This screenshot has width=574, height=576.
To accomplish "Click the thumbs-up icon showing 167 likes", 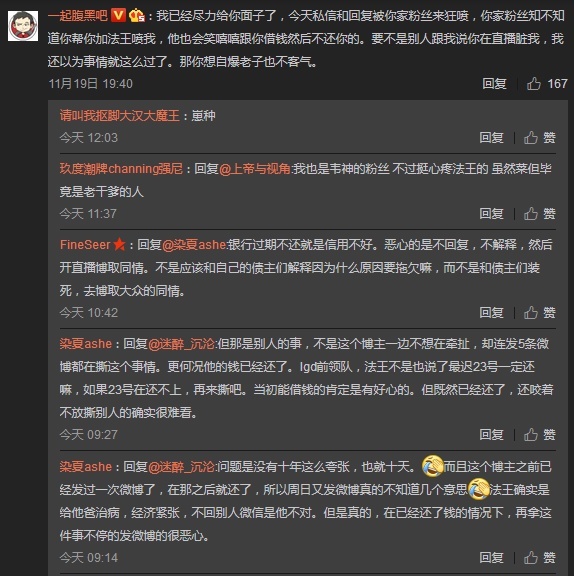I will point(534,84).
